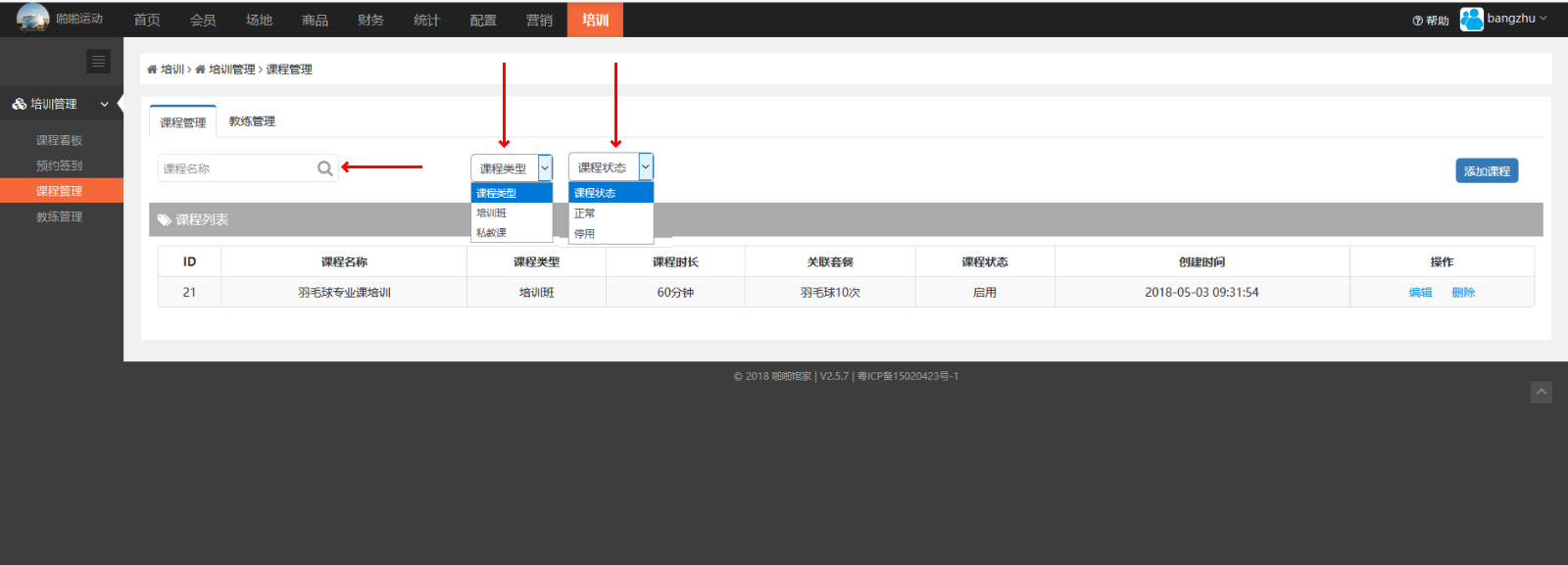Click the tag icon by 课程列表

tap(164, 220)
